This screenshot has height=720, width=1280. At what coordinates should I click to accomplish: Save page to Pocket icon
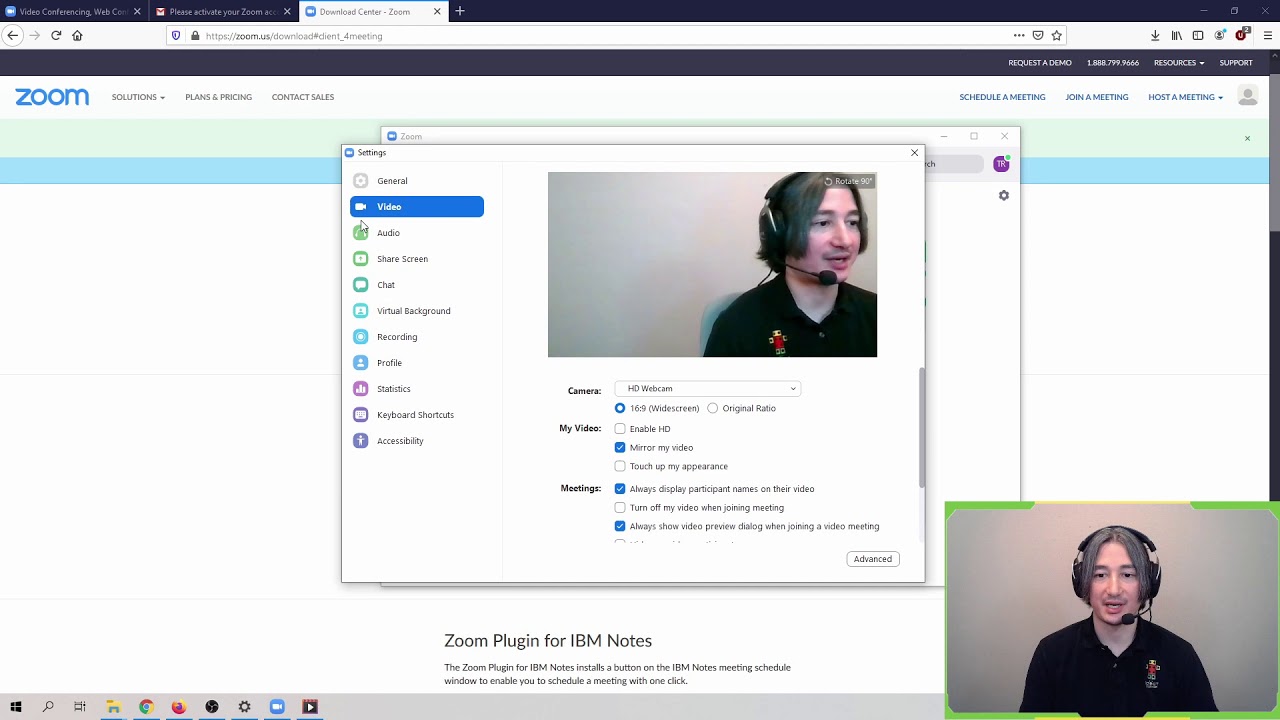pos(1038,36)
